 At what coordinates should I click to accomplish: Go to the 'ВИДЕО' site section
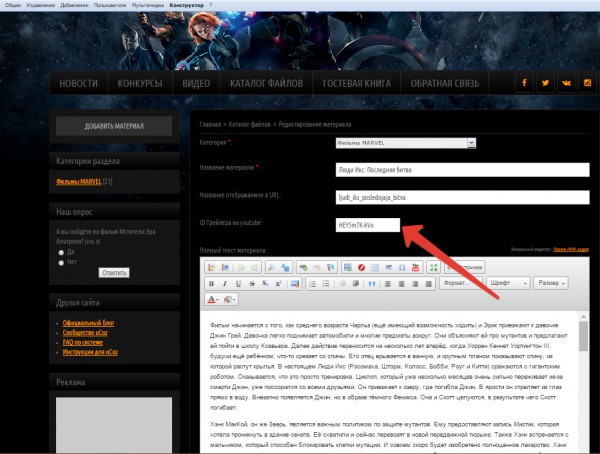tap(196, 83)
